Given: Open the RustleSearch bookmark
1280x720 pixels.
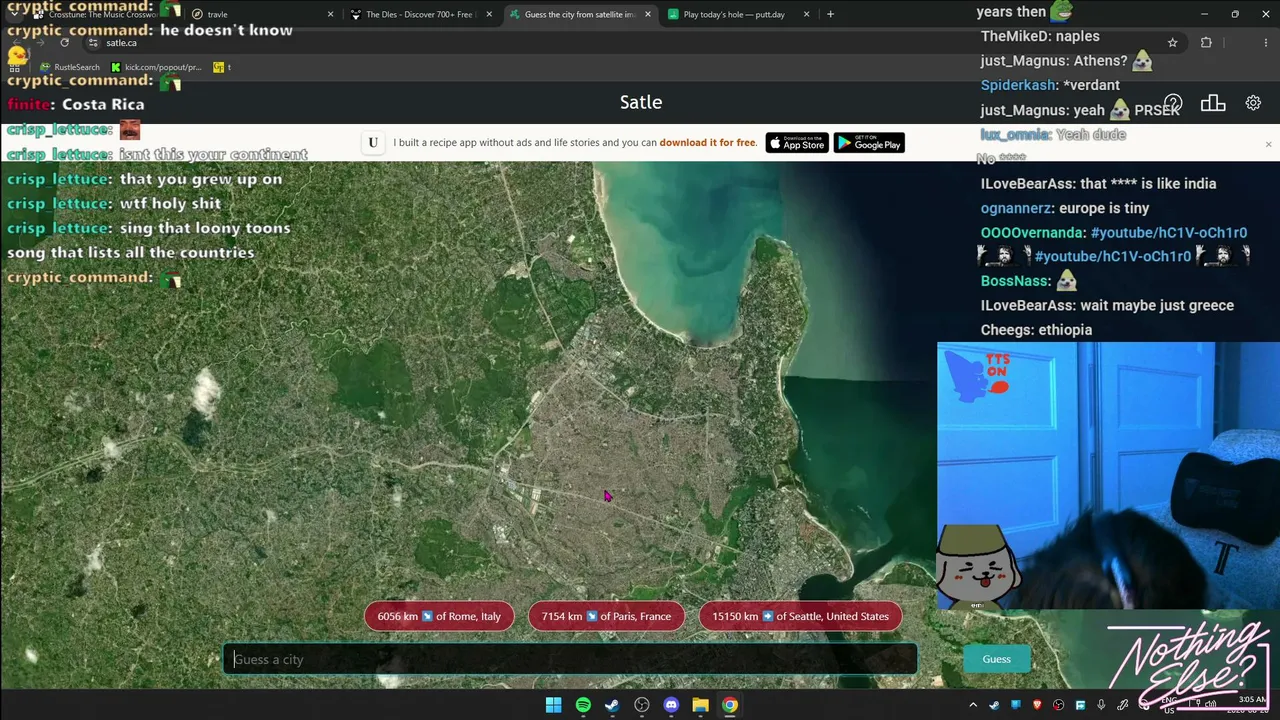Looking at the screenshot, I should click(70, 67).
